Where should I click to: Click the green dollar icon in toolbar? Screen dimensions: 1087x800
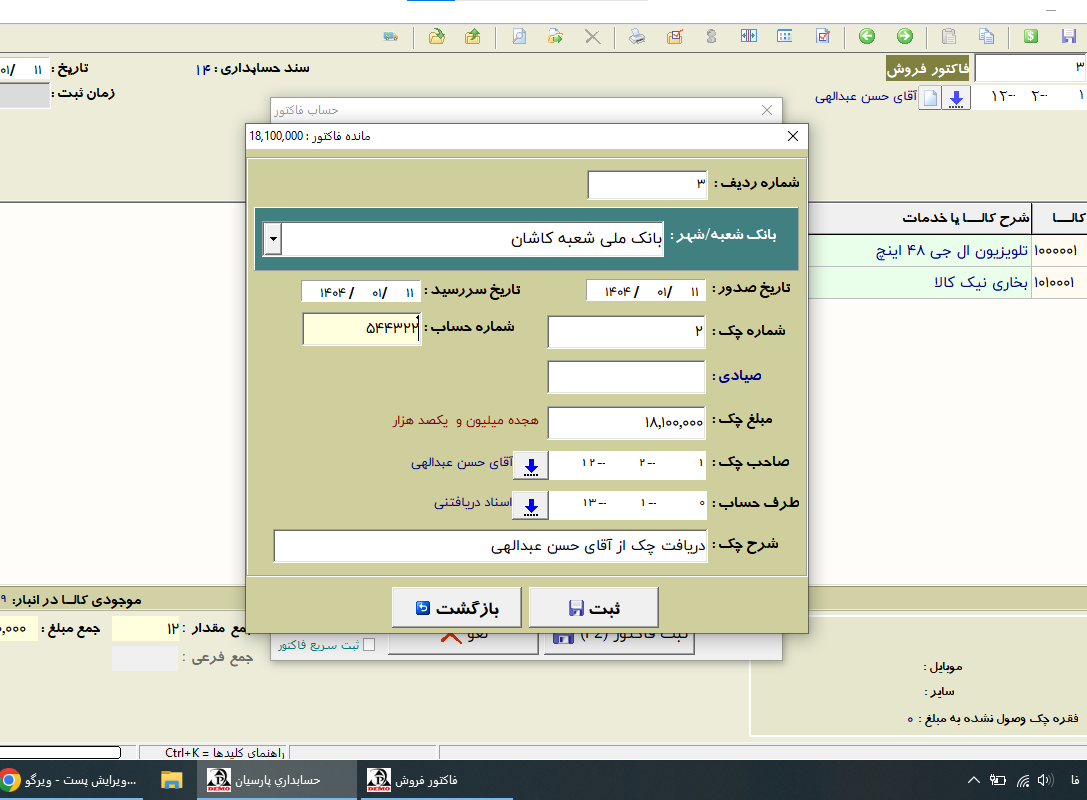pyautogui.click(x=1030, y=37)
